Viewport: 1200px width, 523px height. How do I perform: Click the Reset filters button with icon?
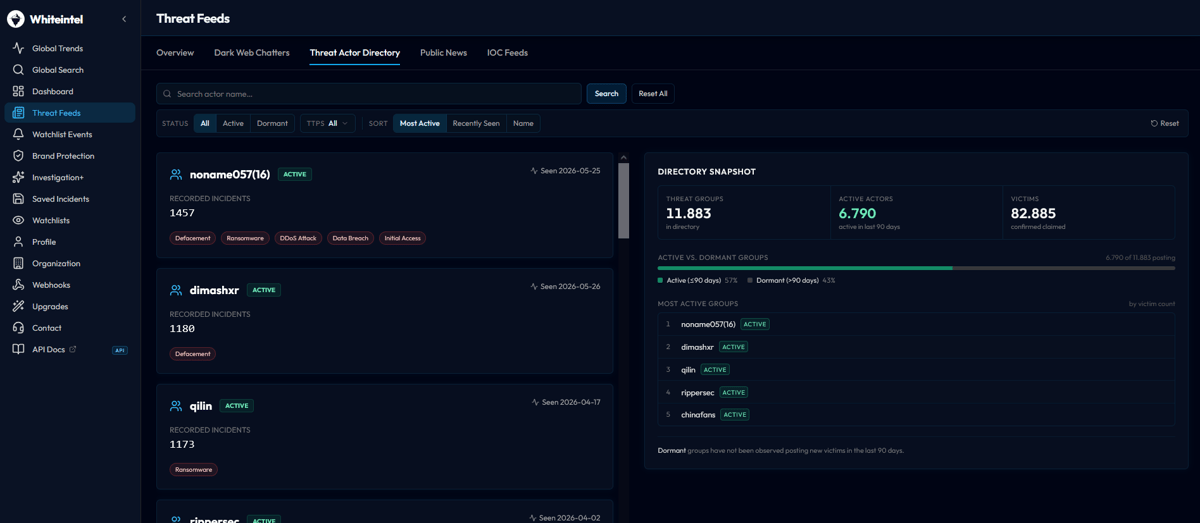[x=1164, y=123]
